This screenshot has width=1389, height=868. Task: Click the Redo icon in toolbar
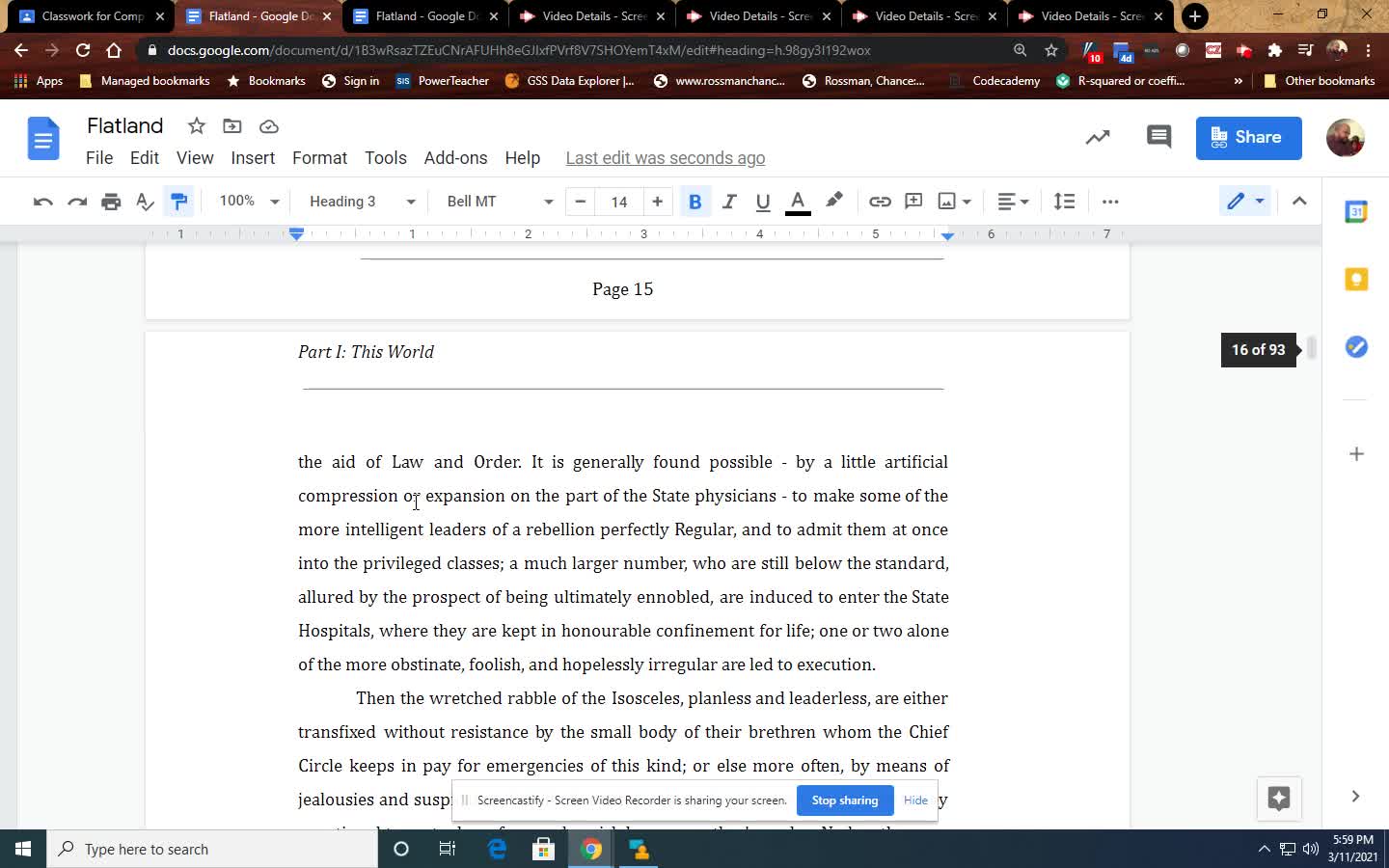point(77,202)
